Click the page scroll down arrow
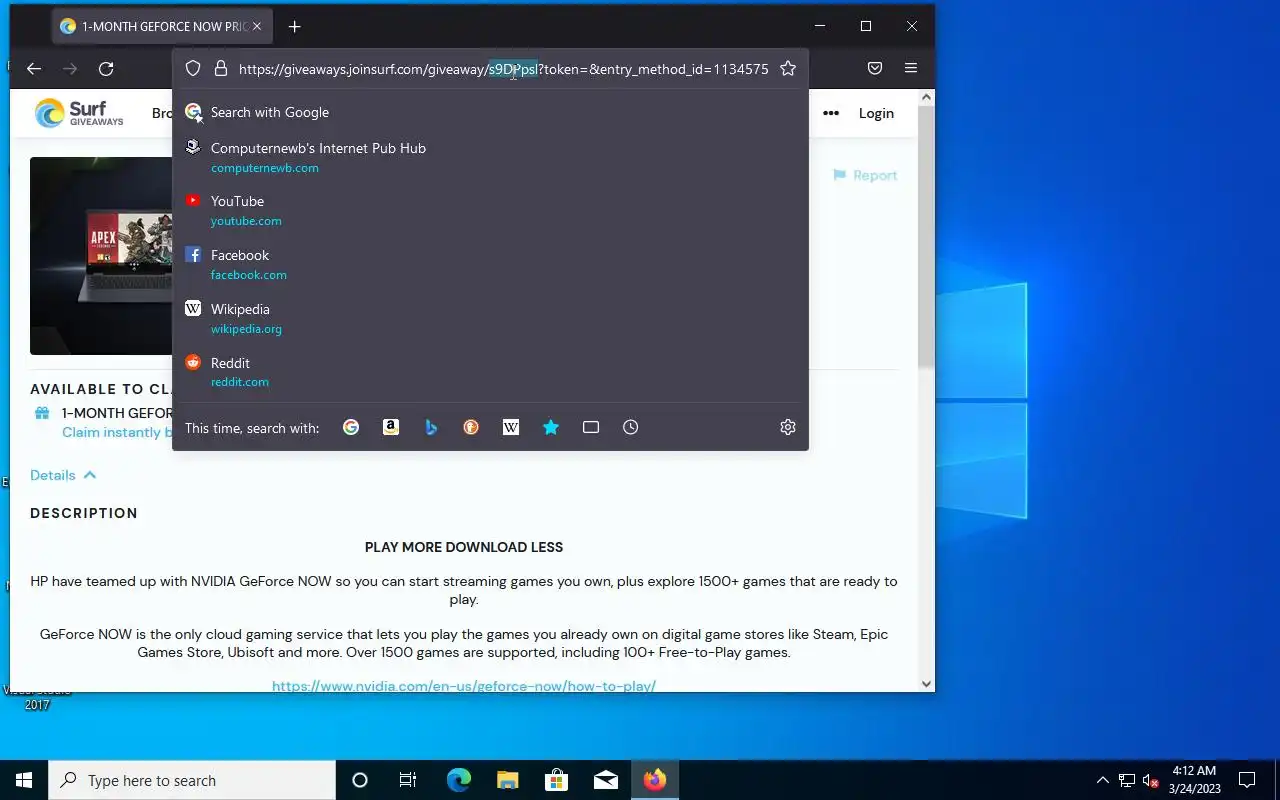Screen dimensions: 1280x800 click(926, 684)
